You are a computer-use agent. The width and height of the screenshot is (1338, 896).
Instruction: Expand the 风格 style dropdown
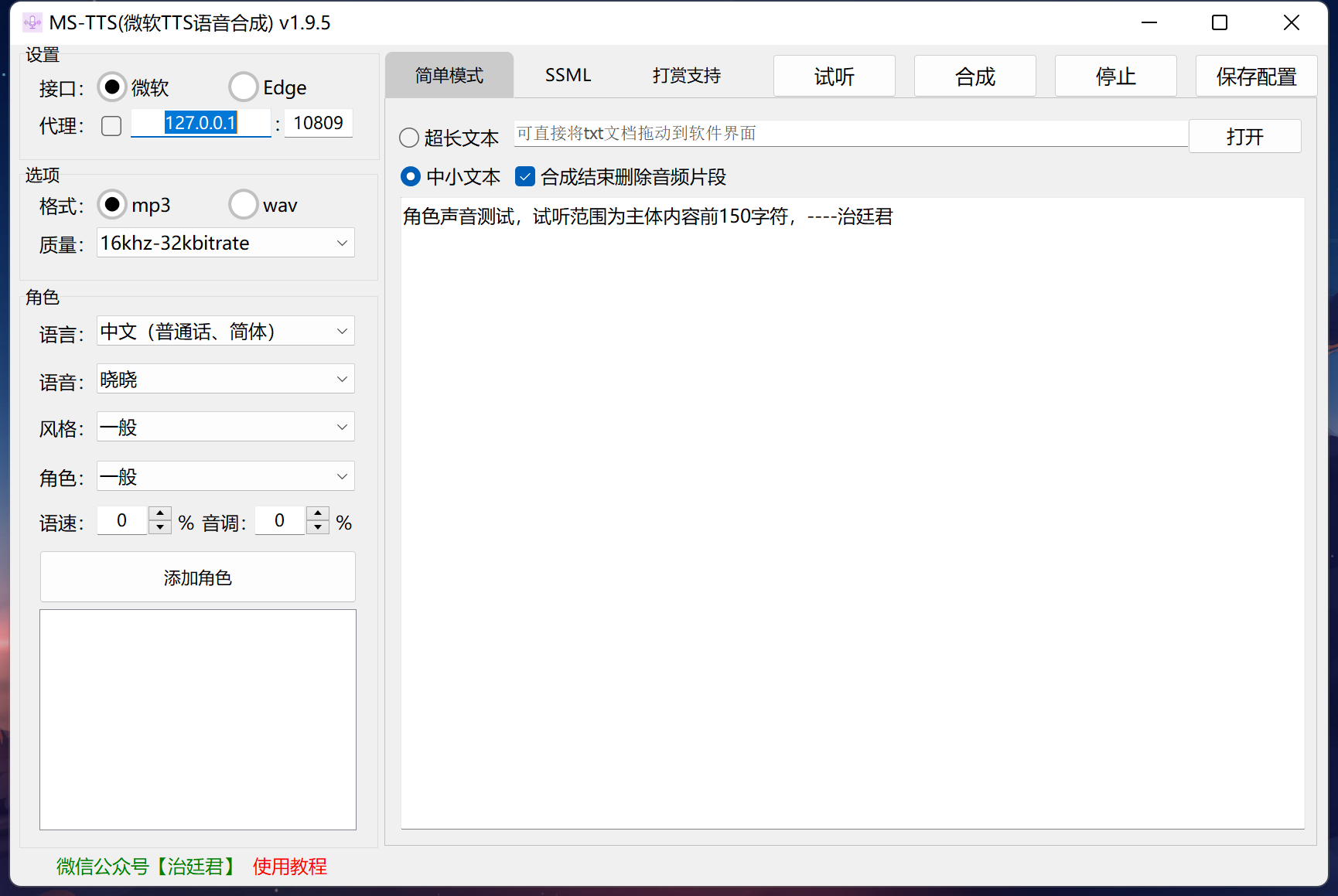pyautogui.click(x=225, y=427)
